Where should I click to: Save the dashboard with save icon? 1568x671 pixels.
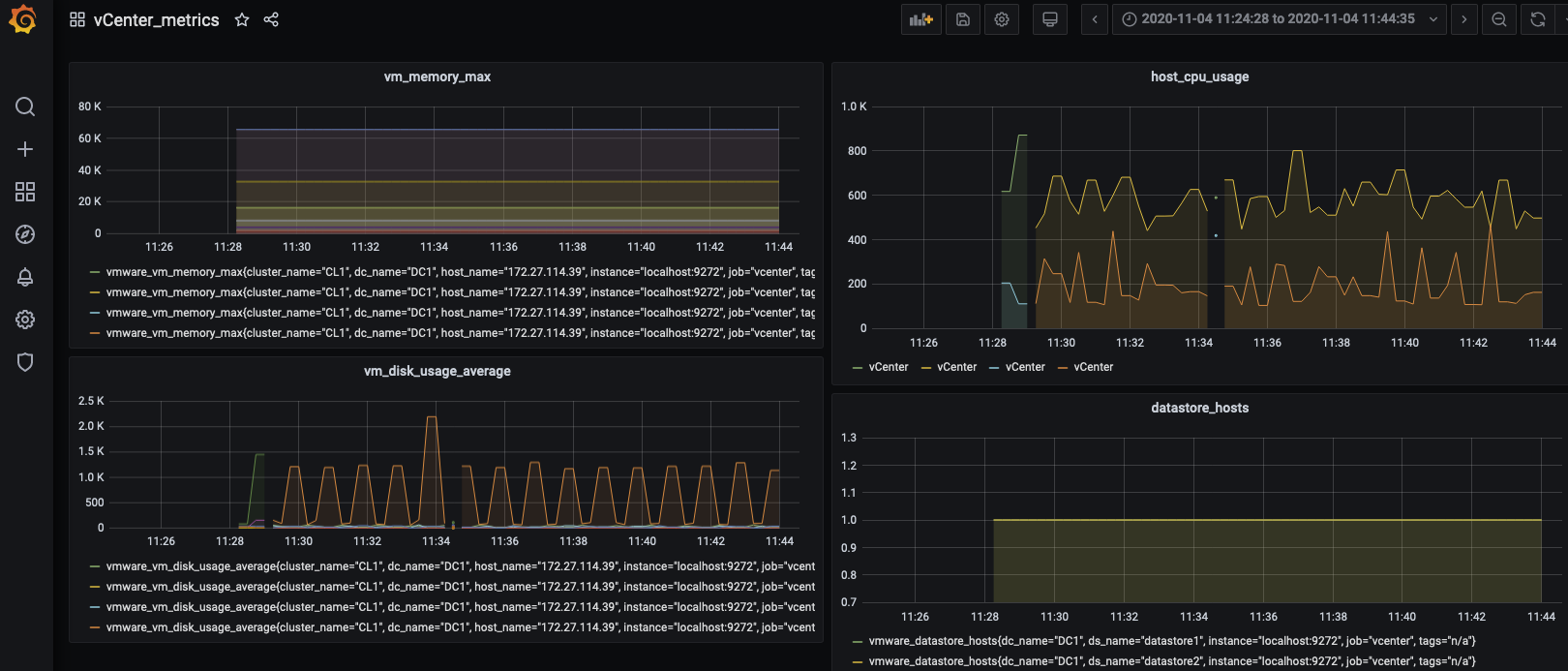(x=963, y=19)
